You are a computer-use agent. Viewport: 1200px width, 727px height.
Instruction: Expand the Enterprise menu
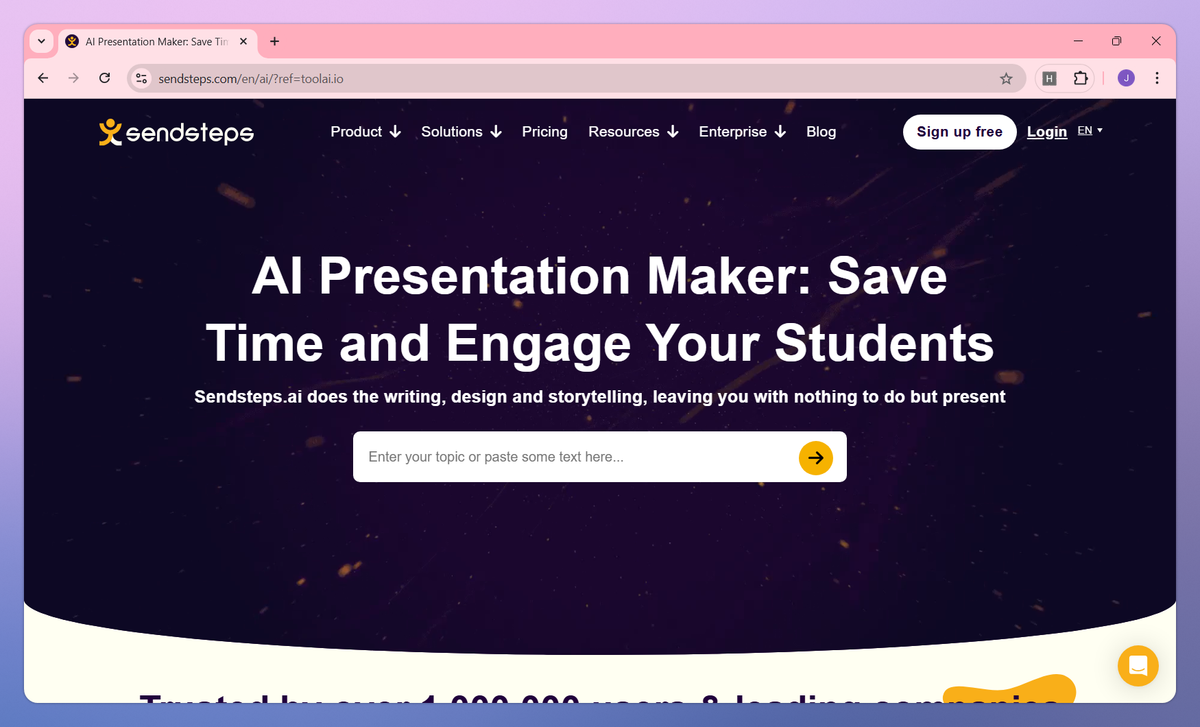tap(742, 132)
